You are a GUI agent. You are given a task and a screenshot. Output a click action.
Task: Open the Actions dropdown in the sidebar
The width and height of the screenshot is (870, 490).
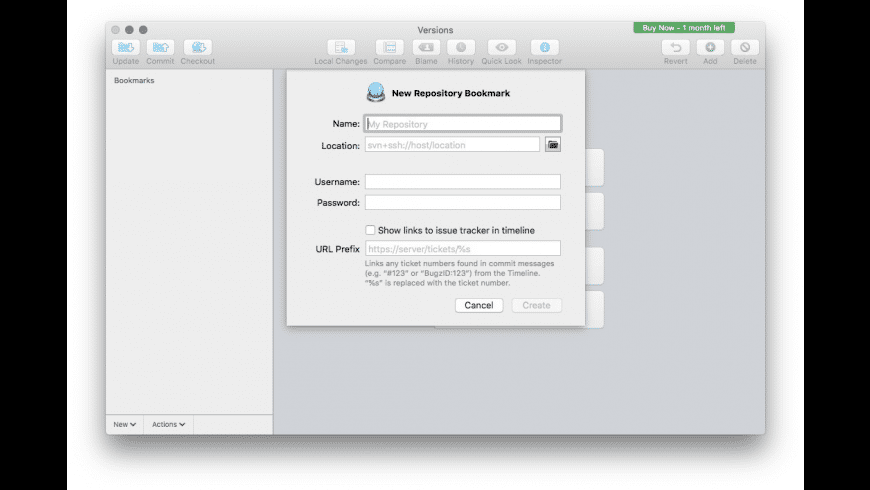[169, 424]
